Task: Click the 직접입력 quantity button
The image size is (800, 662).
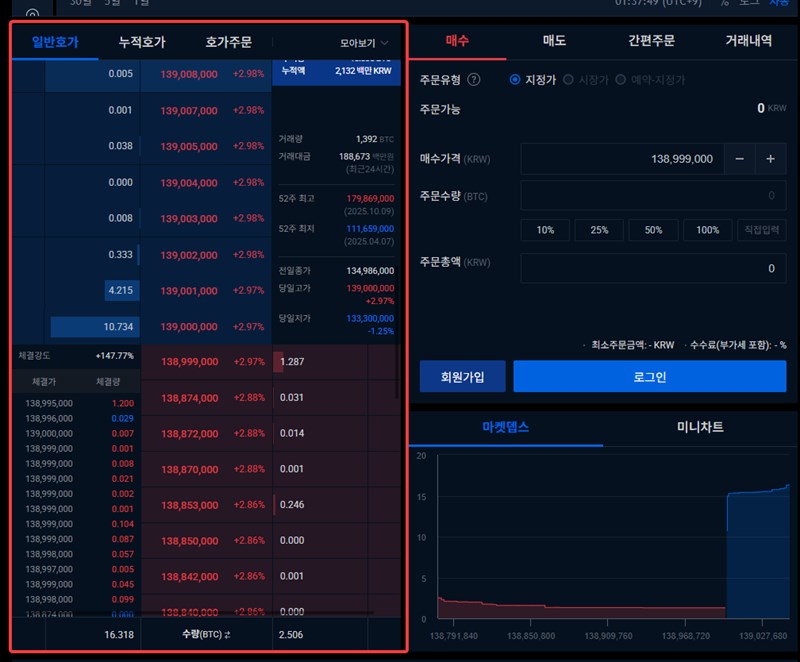Action: click(x=762, y=230)
